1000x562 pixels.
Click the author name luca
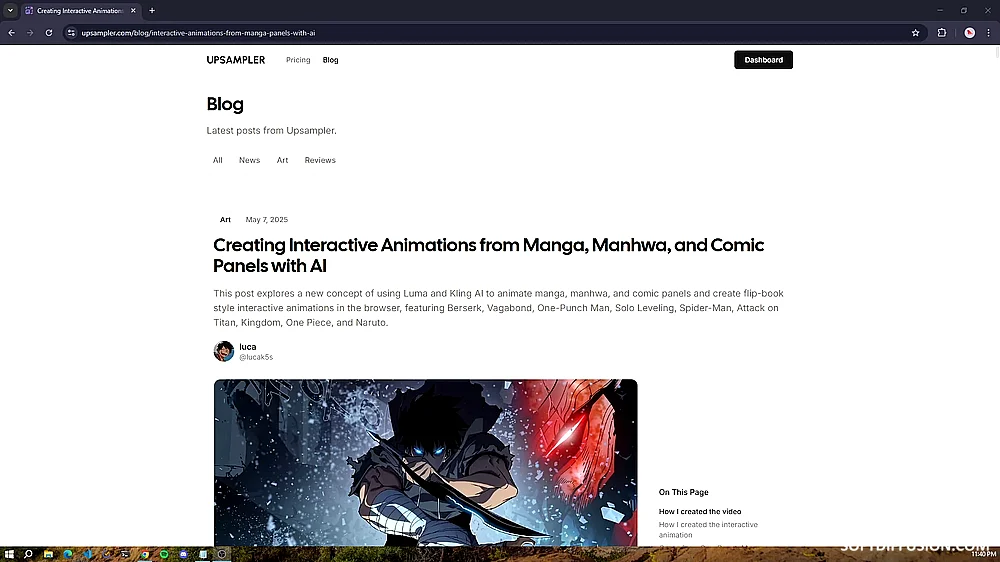tap(247, 346)
